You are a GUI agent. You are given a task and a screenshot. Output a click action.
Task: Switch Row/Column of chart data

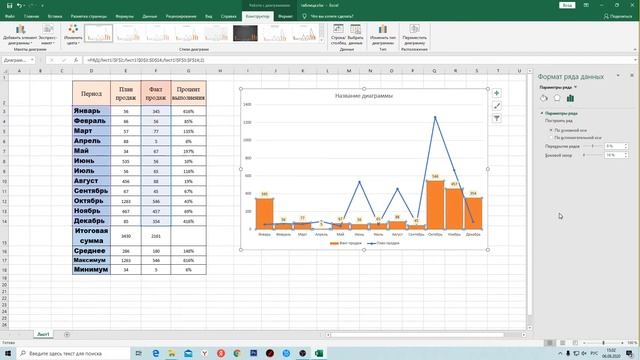coord(338,35)
